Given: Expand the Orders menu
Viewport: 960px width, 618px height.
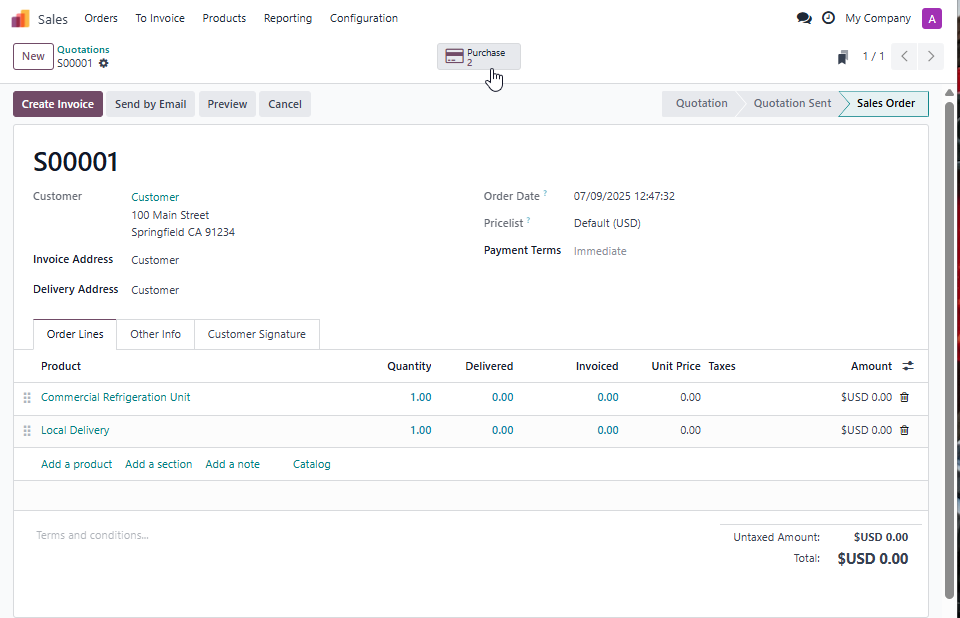Looking at the screenshot, I should coord(101,18).
